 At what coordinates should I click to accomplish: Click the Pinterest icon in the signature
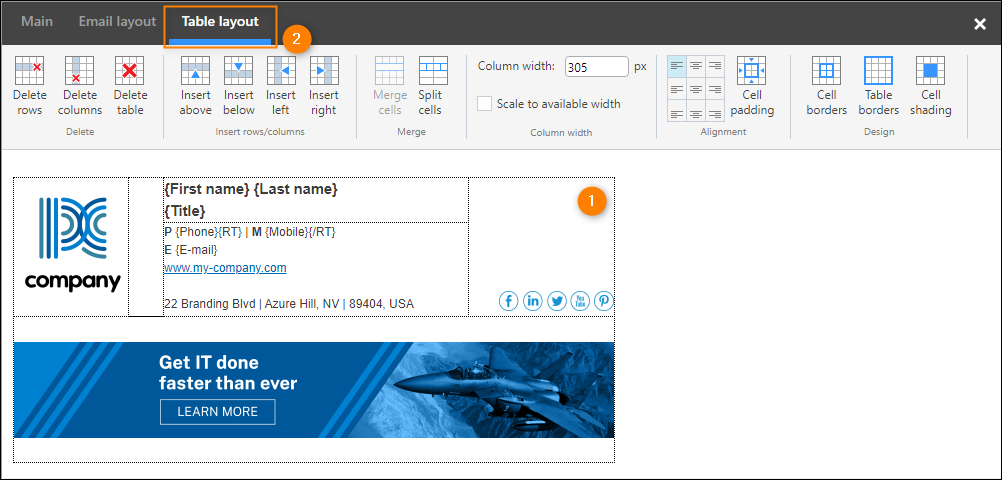pyautogui.click(x=604, y=301)
